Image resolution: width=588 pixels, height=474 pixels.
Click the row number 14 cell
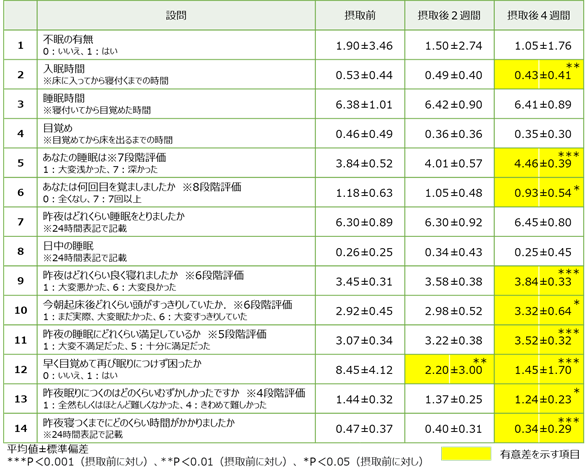pyautogui.click(x=21, y=428)
